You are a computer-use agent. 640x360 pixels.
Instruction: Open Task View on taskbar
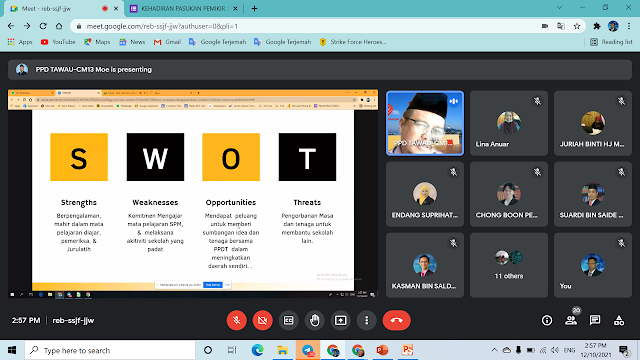coord(232,350)
